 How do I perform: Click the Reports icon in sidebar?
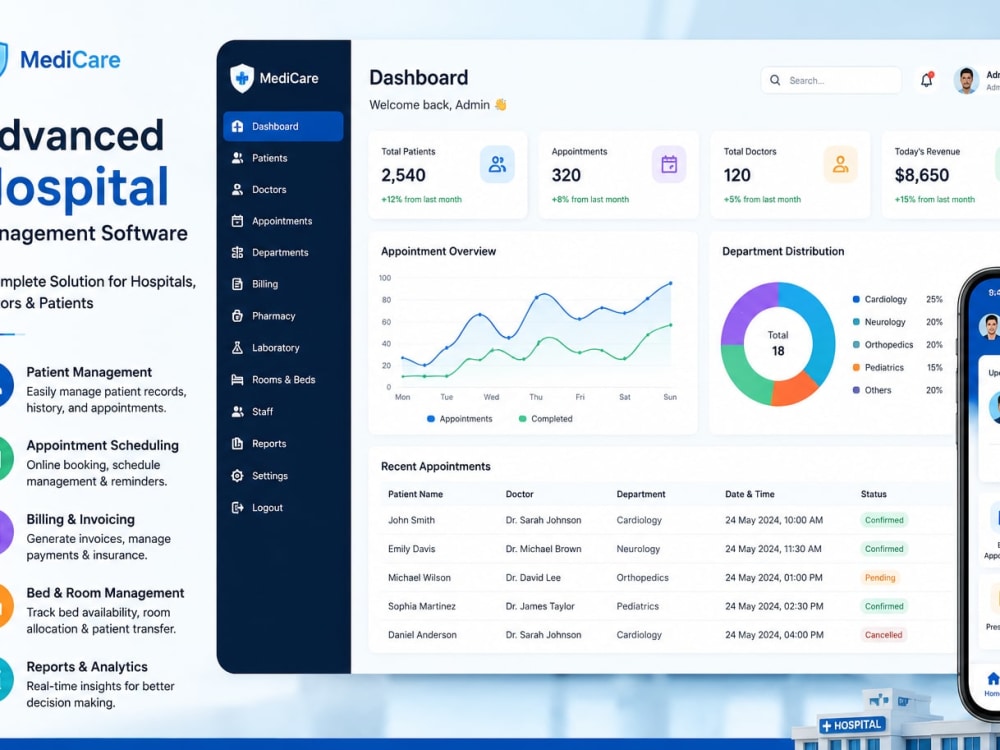click(x=237, y=443)
